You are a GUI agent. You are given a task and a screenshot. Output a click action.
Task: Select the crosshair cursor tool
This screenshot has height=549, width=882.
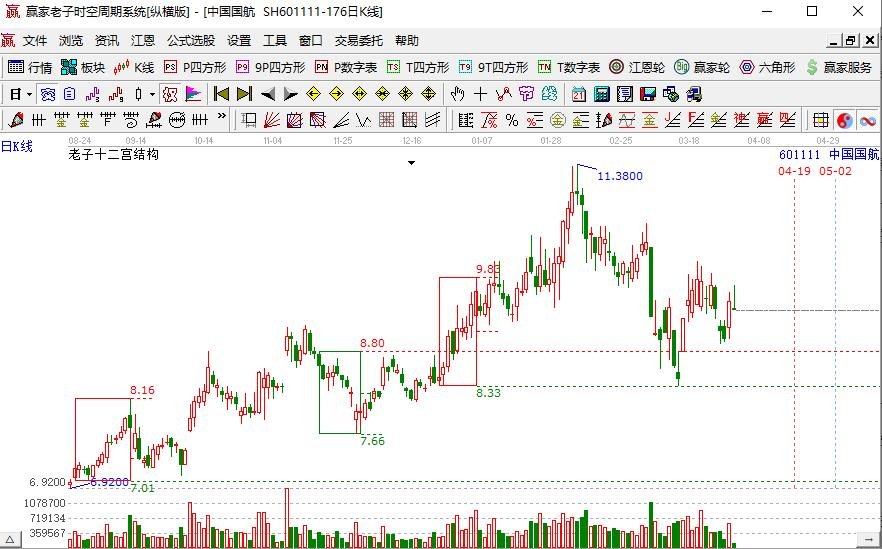click(480, 94)
